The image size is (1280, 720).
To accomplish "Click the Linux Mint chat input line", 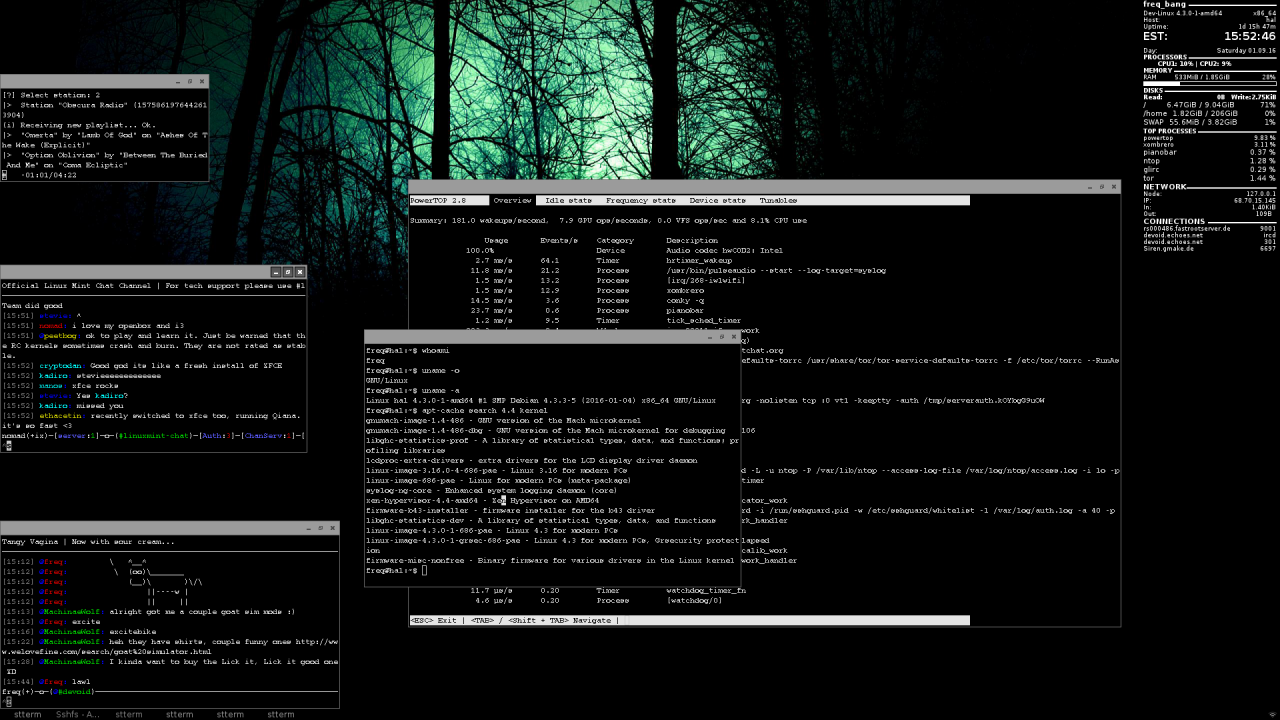I will point(154,446).
